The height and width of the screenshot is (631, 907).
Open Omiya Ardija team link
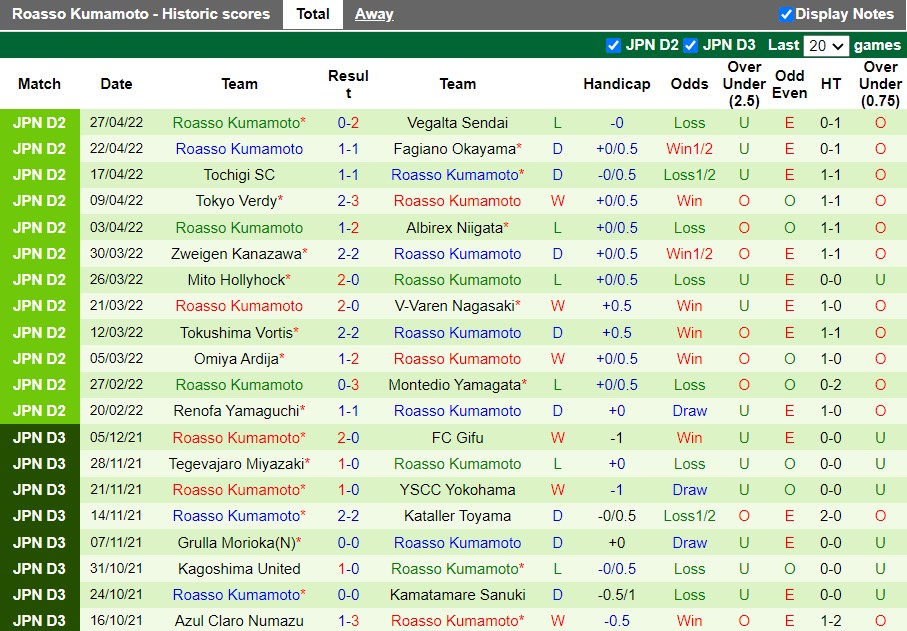236,359
